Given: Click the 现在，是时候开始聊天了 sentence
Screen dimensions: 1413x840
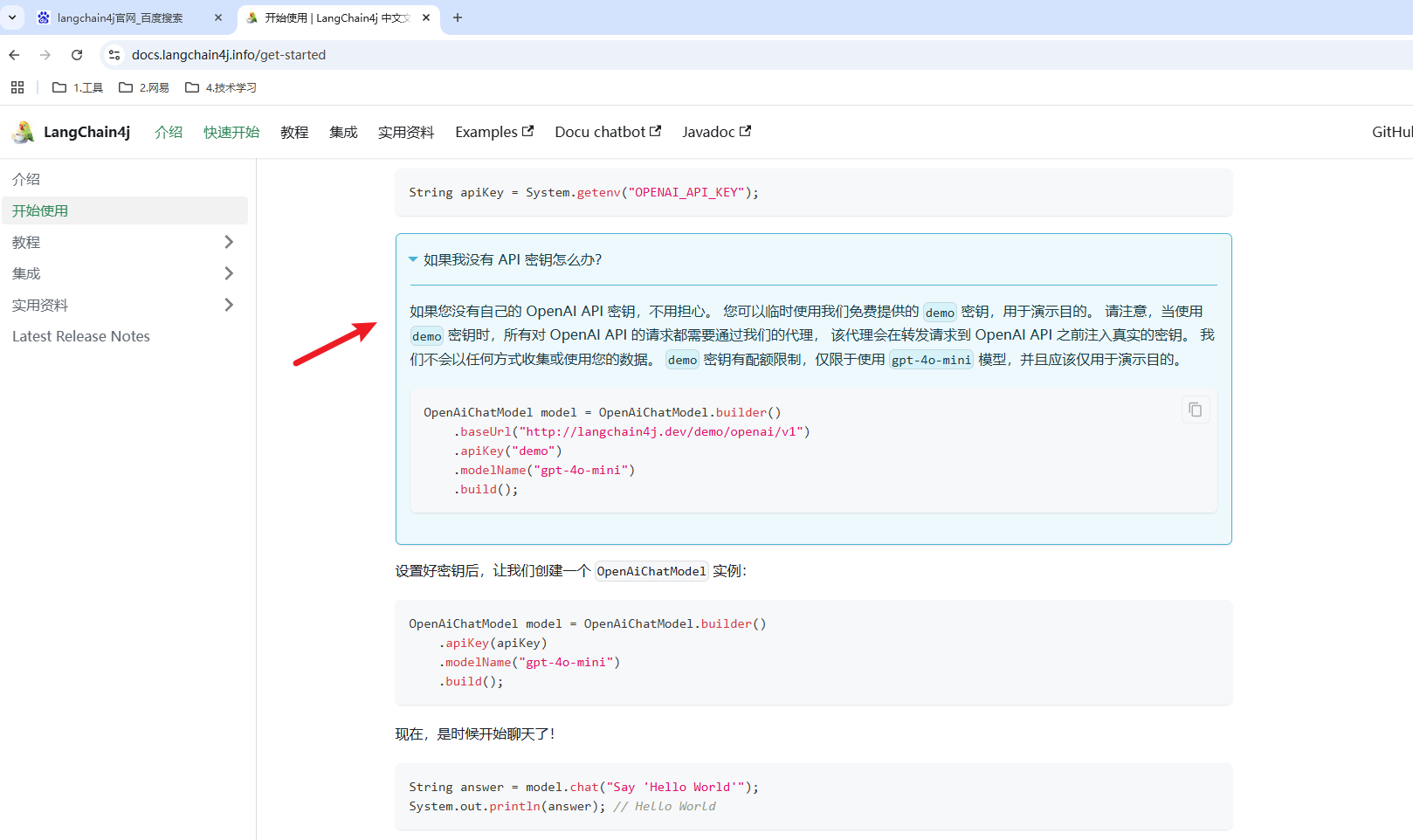Looking at the screenshot, I should (x=476, y=733).
